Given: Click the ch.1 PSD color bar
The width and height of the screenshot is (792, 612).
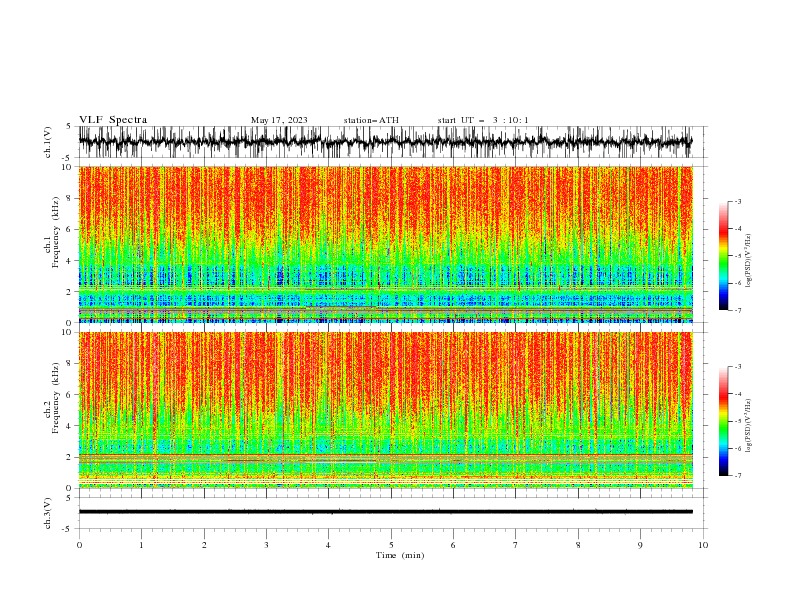Looking at the screenshot, I should tap(723, 256).
